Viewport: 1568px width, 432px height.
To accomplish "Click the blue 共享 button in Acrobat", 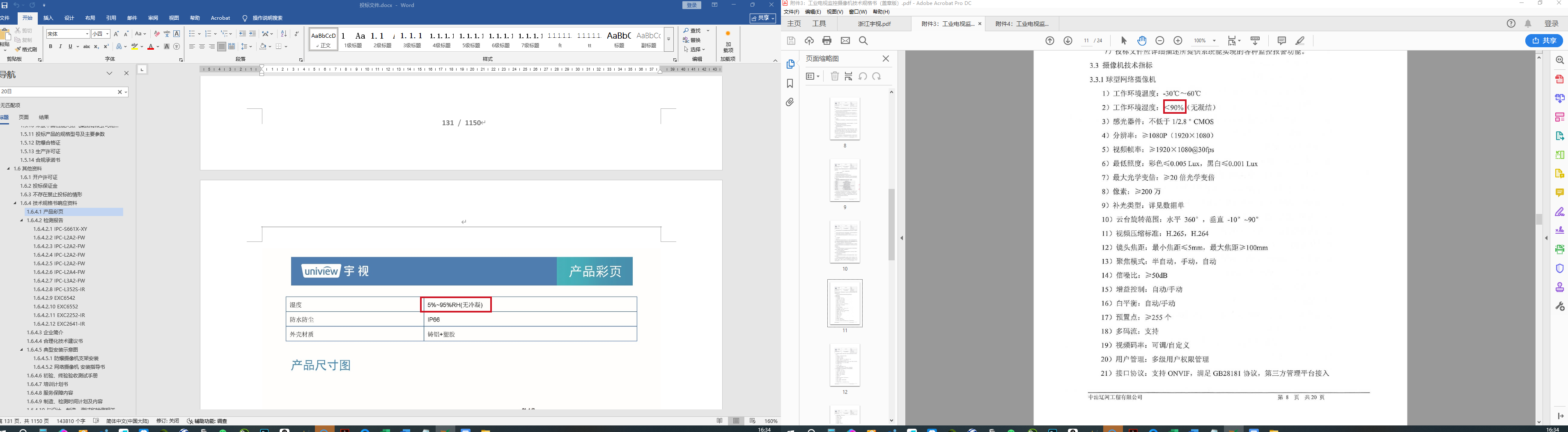I will pyautogui.click(x=1544, y=41).
